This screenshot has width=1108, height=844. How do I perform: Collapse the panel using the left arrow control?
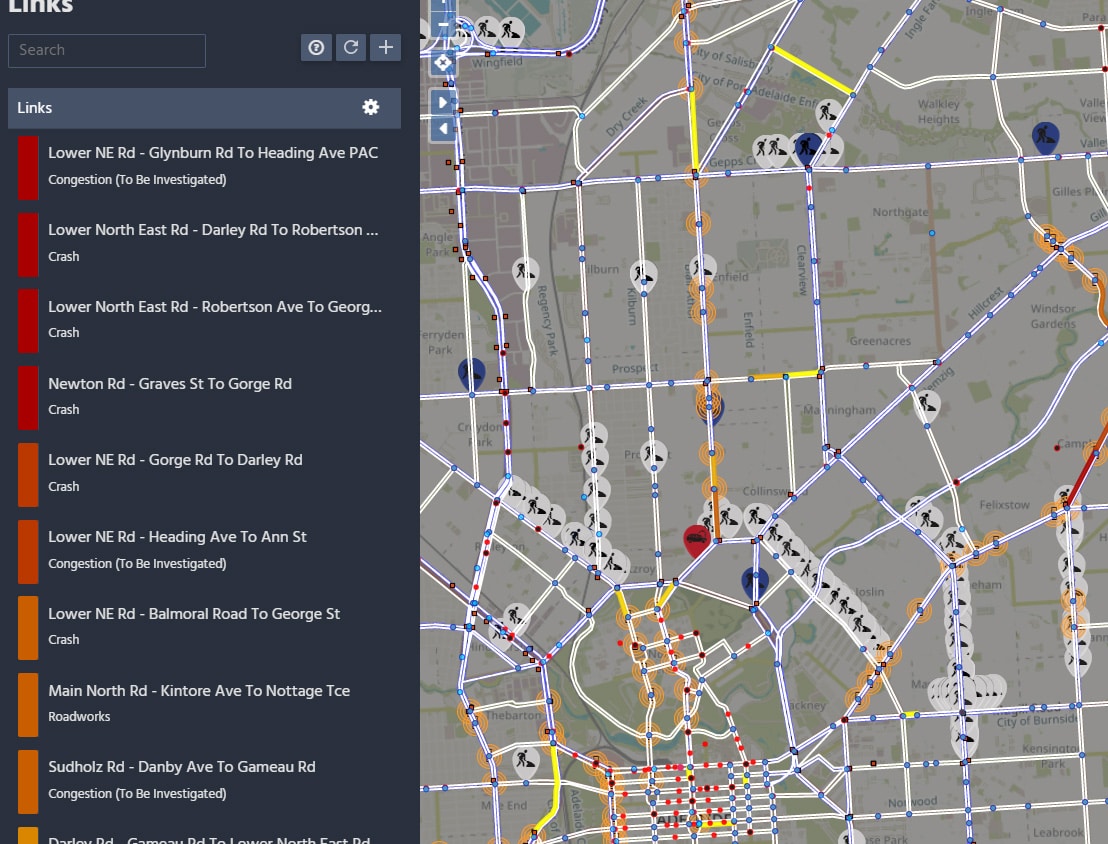[443, 127]
